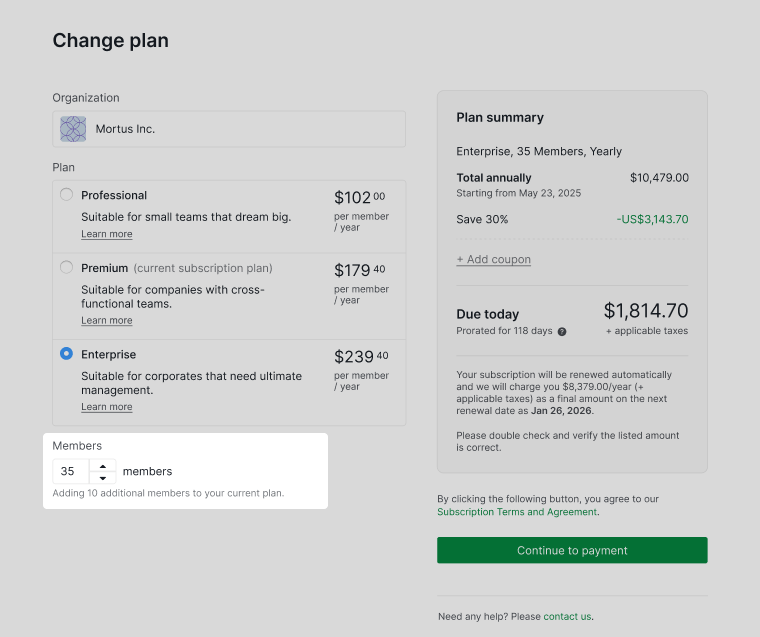Expand the Add coupon option
The width and height of the screenshot is (760, 637).
click(x=493, y=260)
